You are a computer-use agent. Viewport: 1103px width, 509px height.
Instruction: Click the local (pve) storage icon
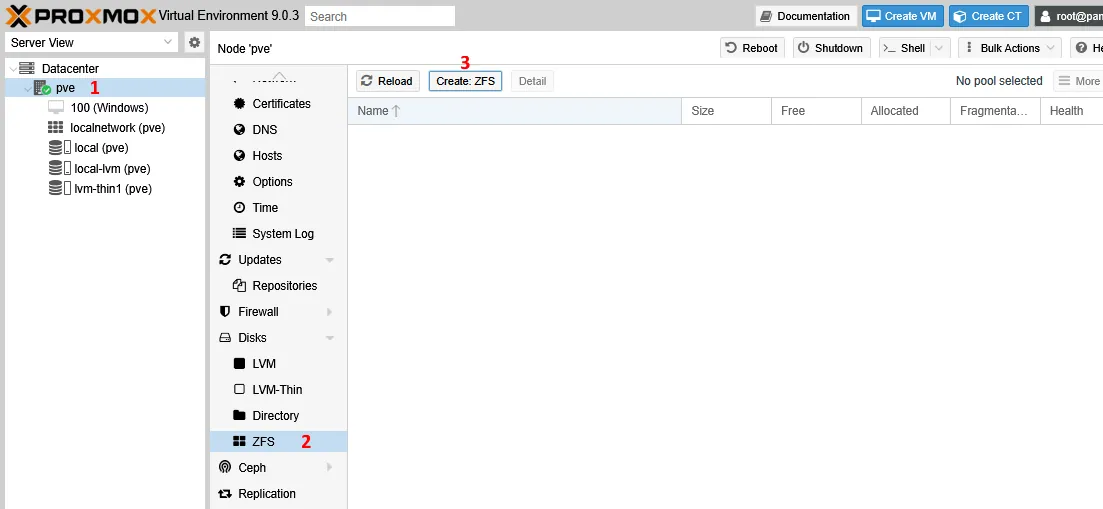coord(60,148)
